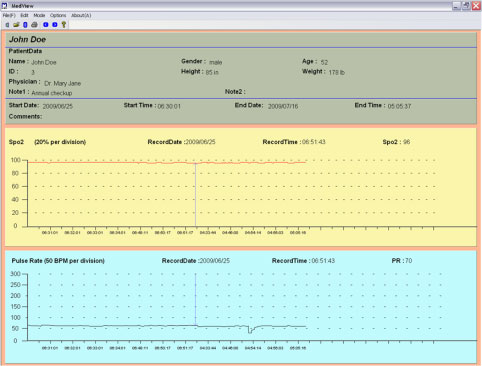This screenshot has width=482, height=366.
Task: Click the '300' label on the pulse rate axis
Action: (15, 274)
